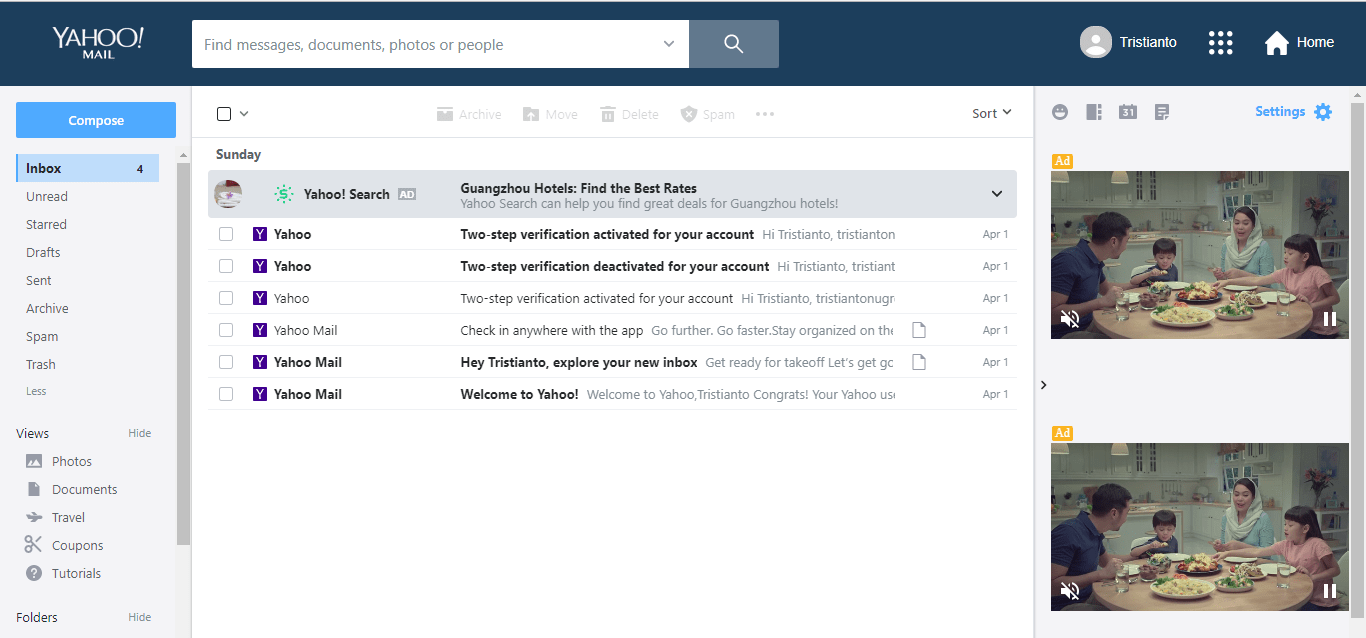This screenshot has width=1366, height=638.
Task: Open the emoji smiley panel icon
Action: click(x=1060, y=112)
